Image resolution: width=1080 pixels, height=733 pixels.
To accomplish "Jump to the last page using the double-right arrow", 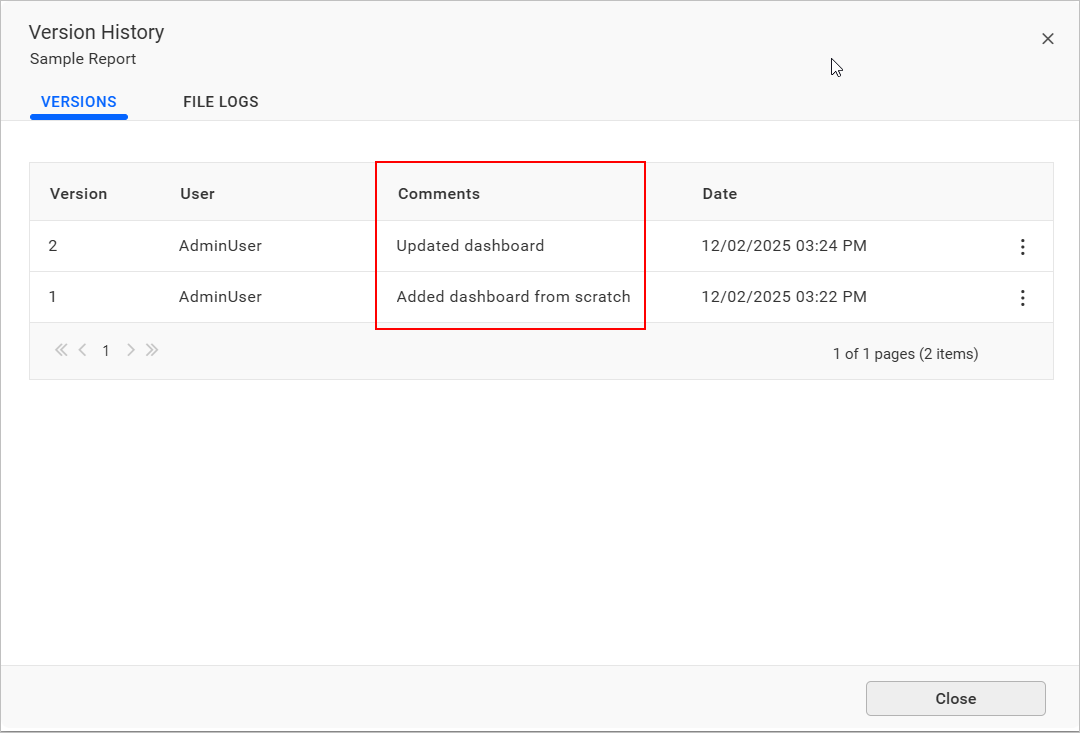I will click(x=152, y=350).
